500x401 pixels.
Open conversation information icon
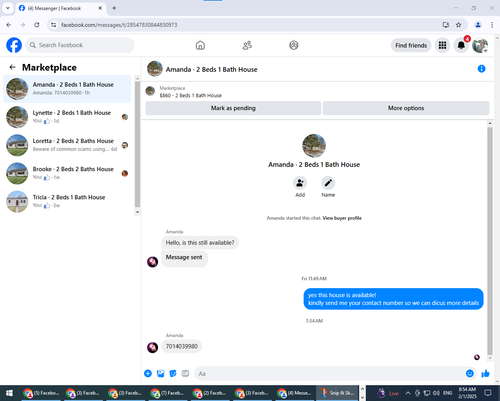tap(481, 69)
